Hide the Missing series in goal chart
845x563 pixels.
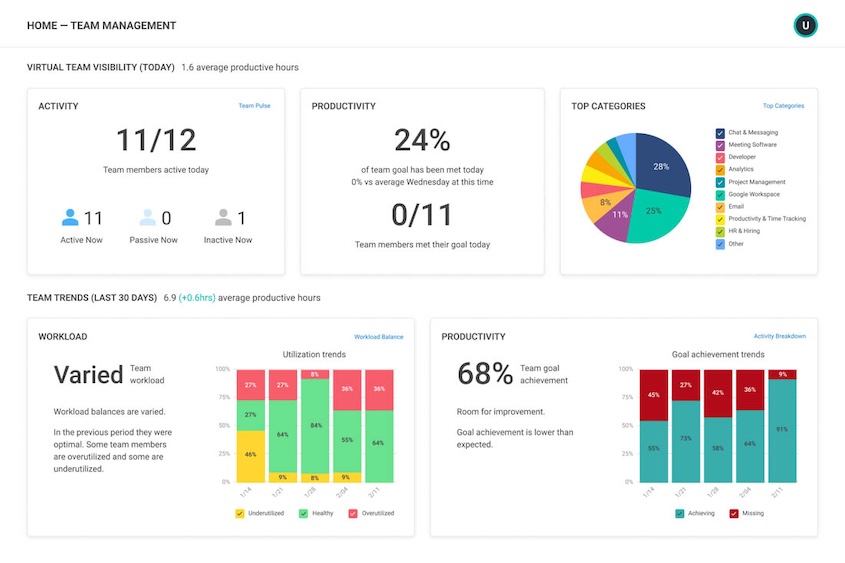(x=734, y=513)
